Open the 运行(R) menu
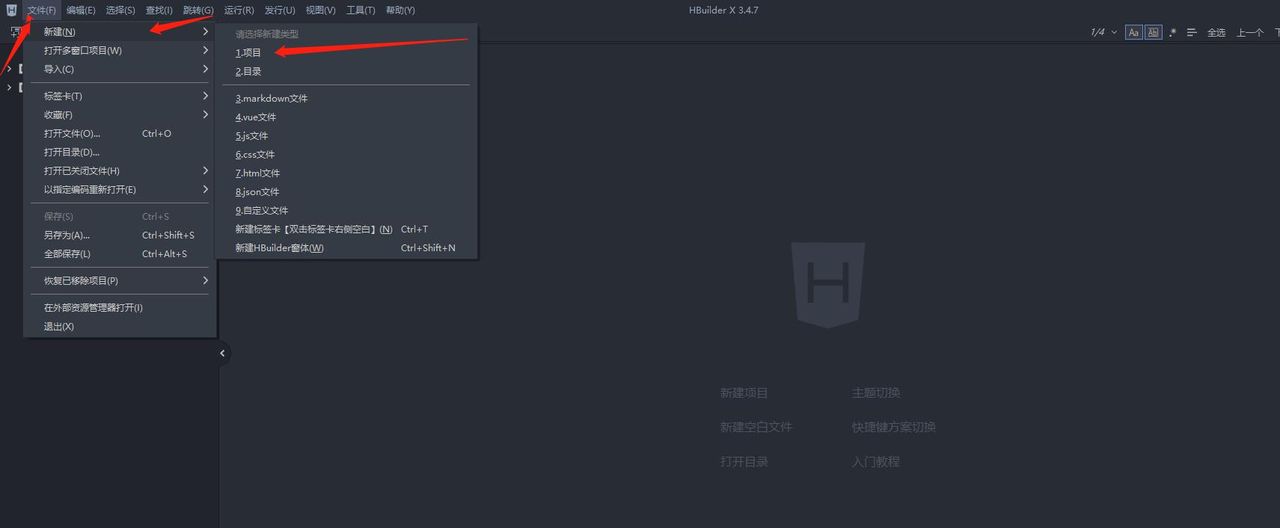1280x528 pixels. click(239, 10)
